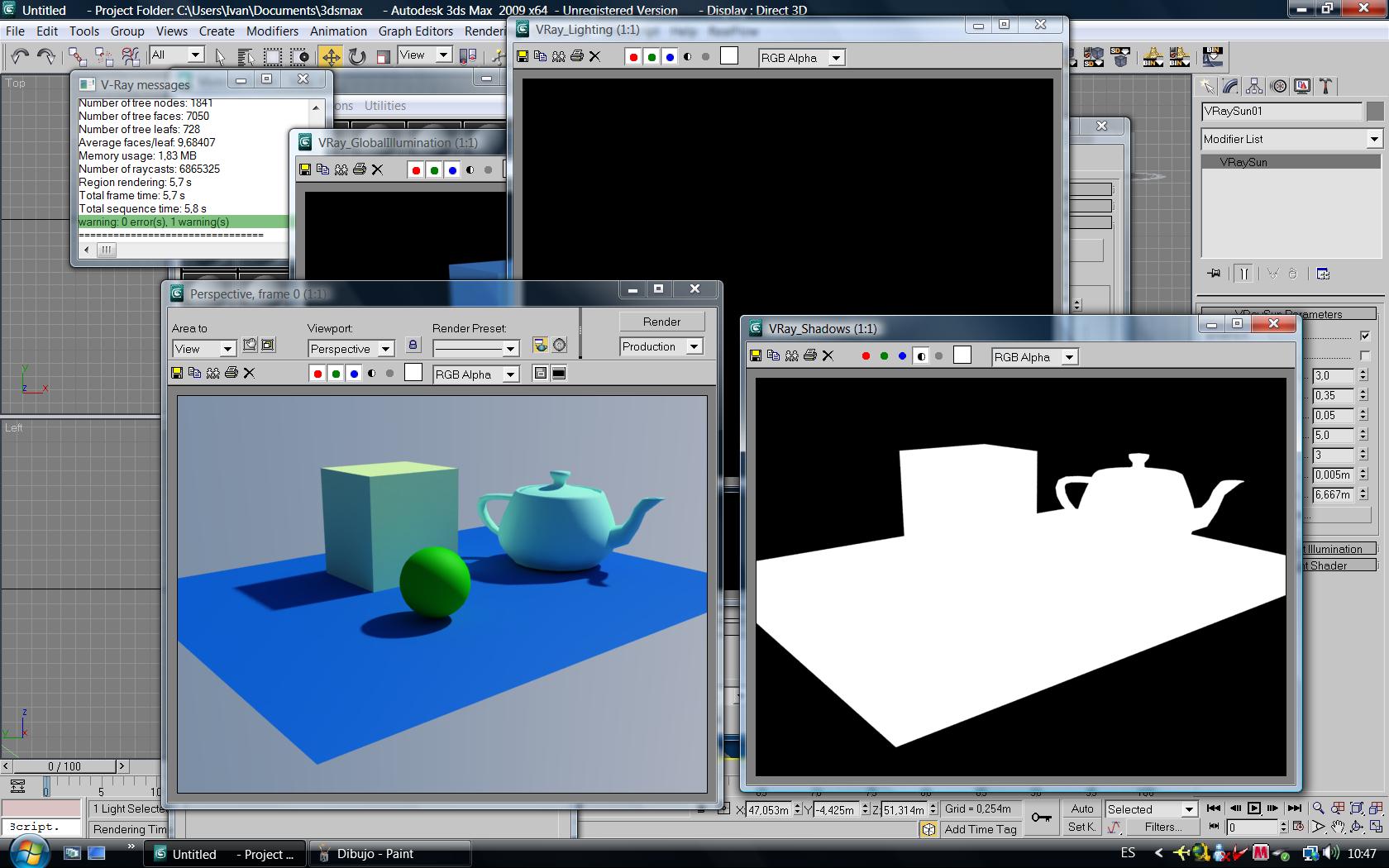Screen dimensions: 1389x868
Task: Click Maximize Viewport Toggle icon
Action: pos(1377,826)
